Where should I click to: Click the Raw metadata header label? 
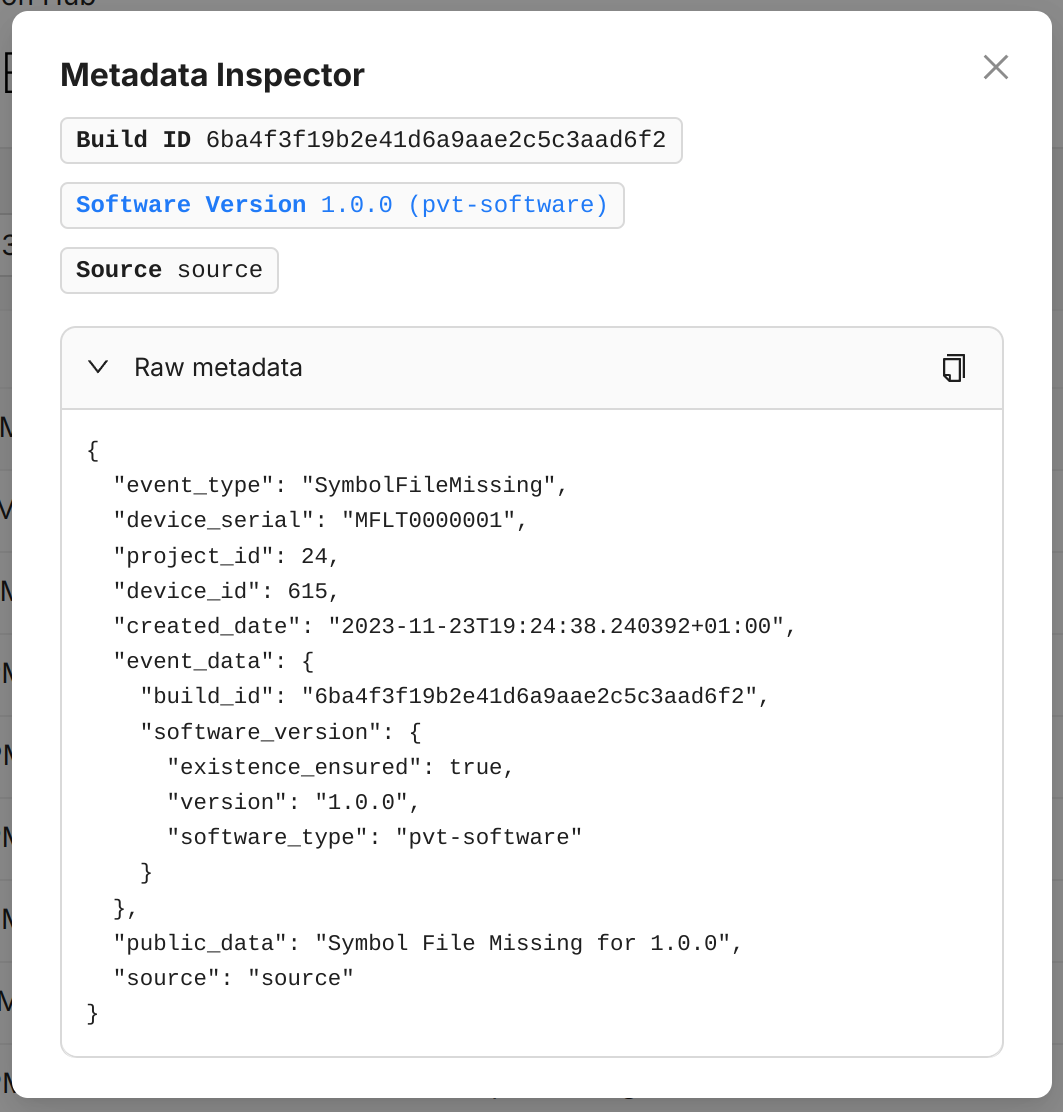point(218,367)
